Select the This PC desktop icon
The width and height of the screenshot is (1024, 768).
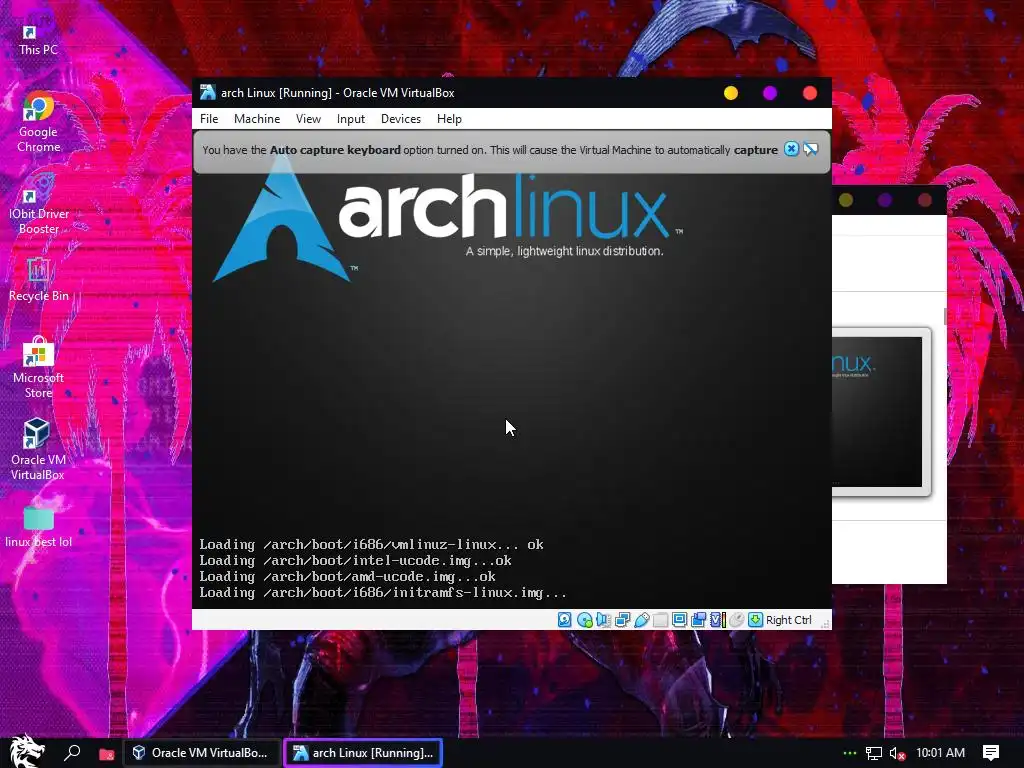click(x=38, y=40)
